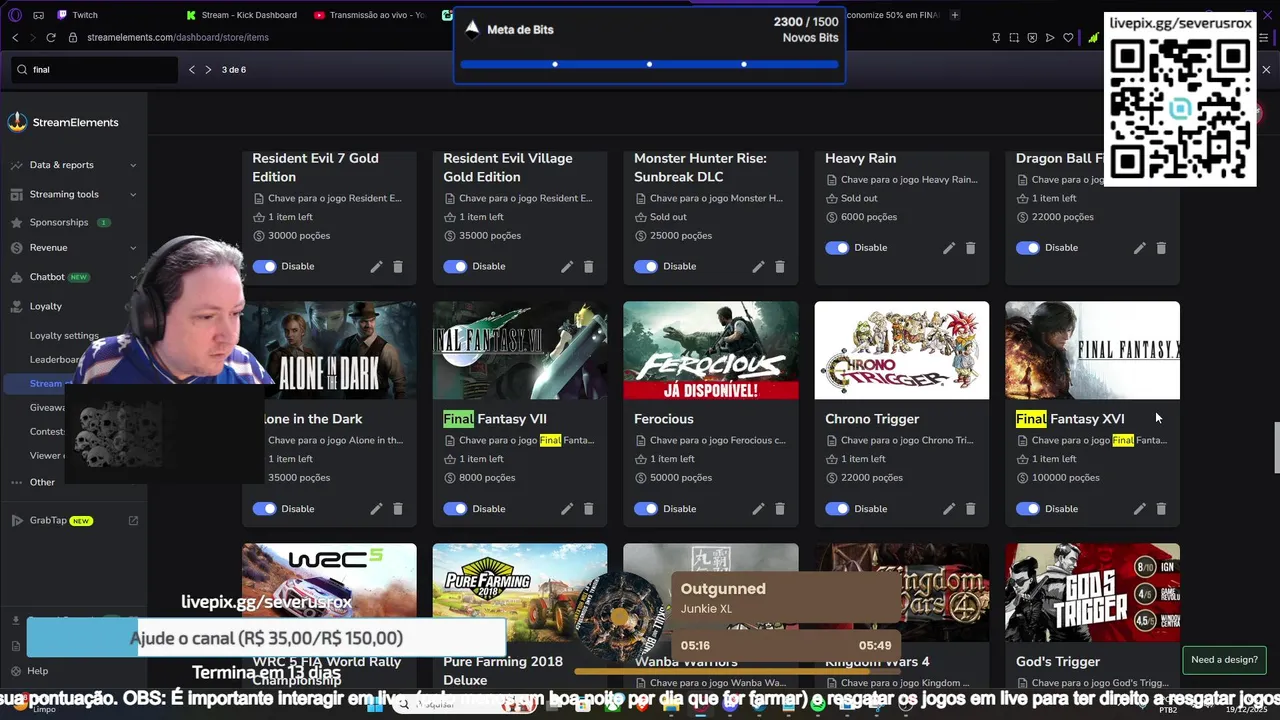The image size is (1280, 720).
Task: Edit the Resident Evil Village Gold Edition item
Action: point(567,267)
